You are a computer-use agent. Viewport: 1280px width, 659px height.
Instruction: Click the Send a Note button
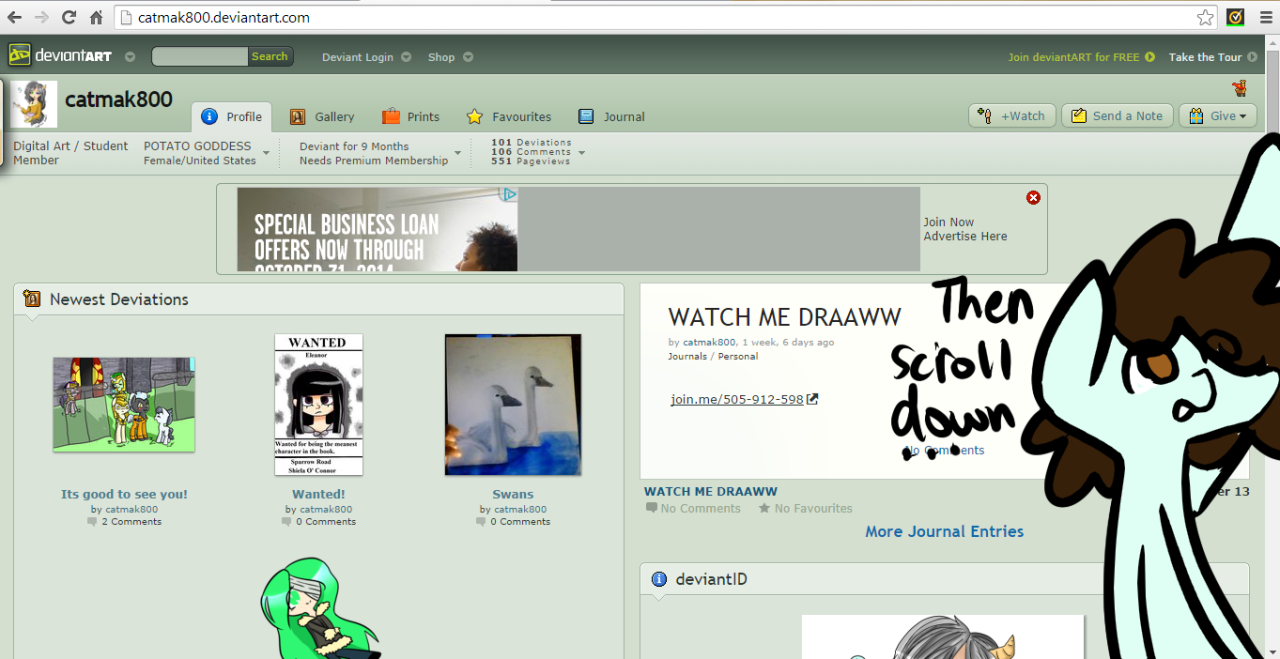click(1117, 116)
